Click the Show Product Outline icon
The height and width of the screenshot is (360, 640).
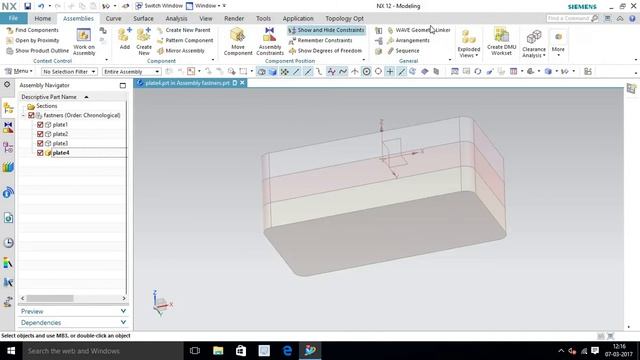[x=10, y=51]
